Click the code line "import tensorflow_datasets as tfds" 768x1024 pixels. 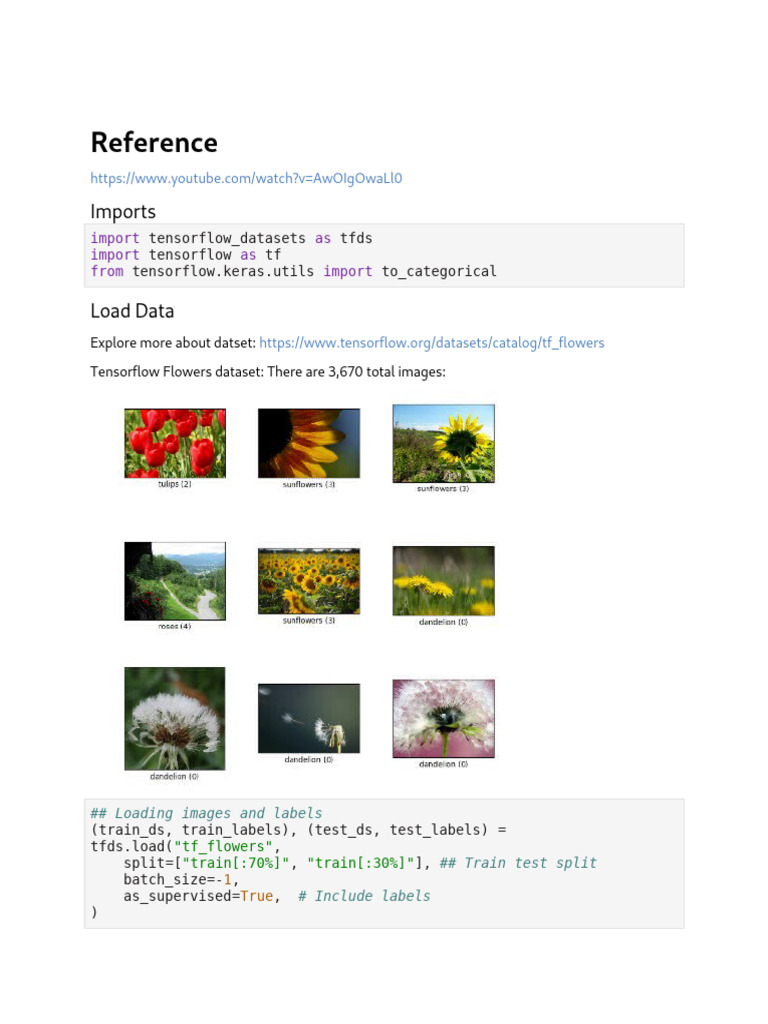coord(231,238)
